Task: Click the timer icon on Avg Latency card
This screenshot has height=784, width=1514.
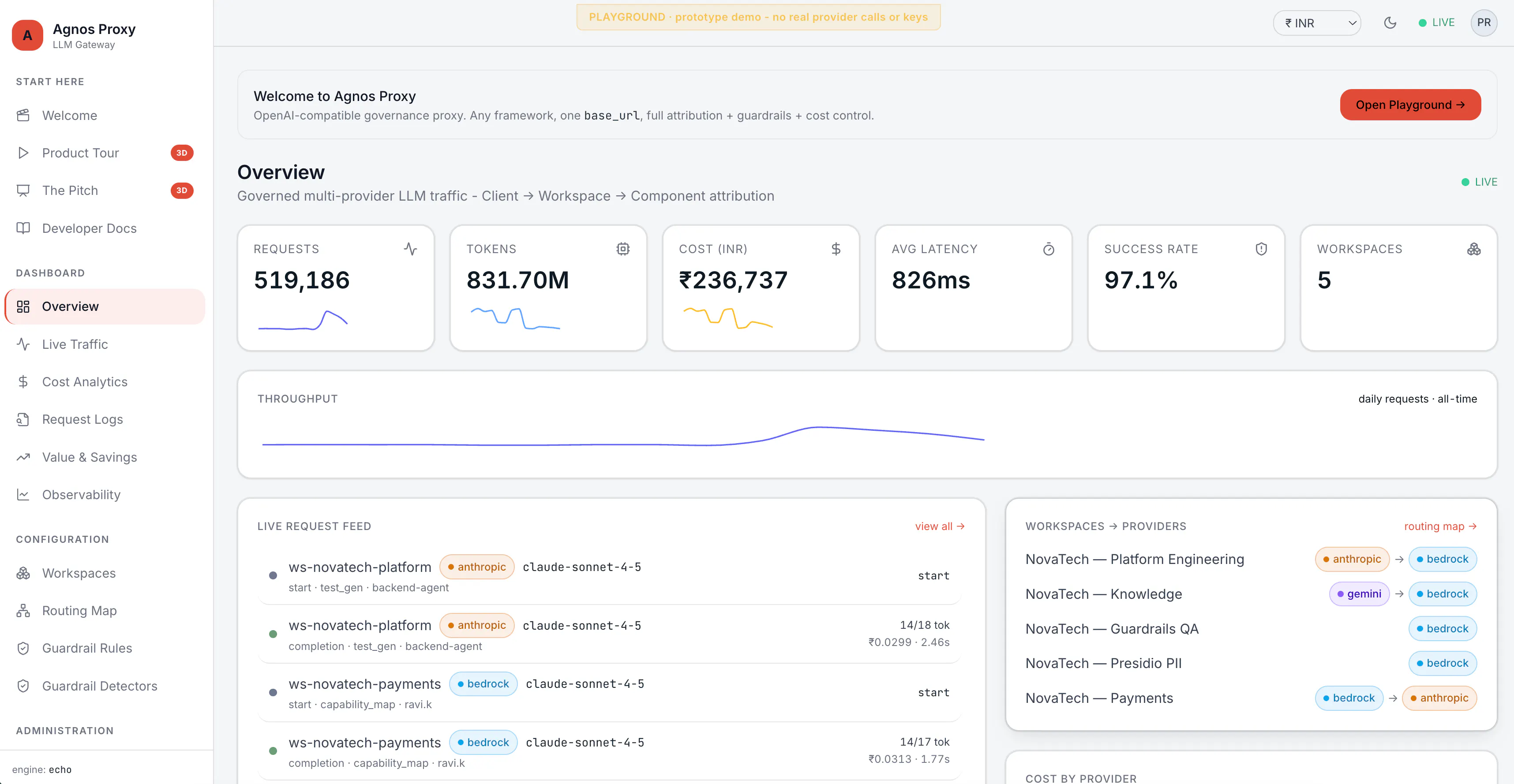Action: [x=1049, y=249]
